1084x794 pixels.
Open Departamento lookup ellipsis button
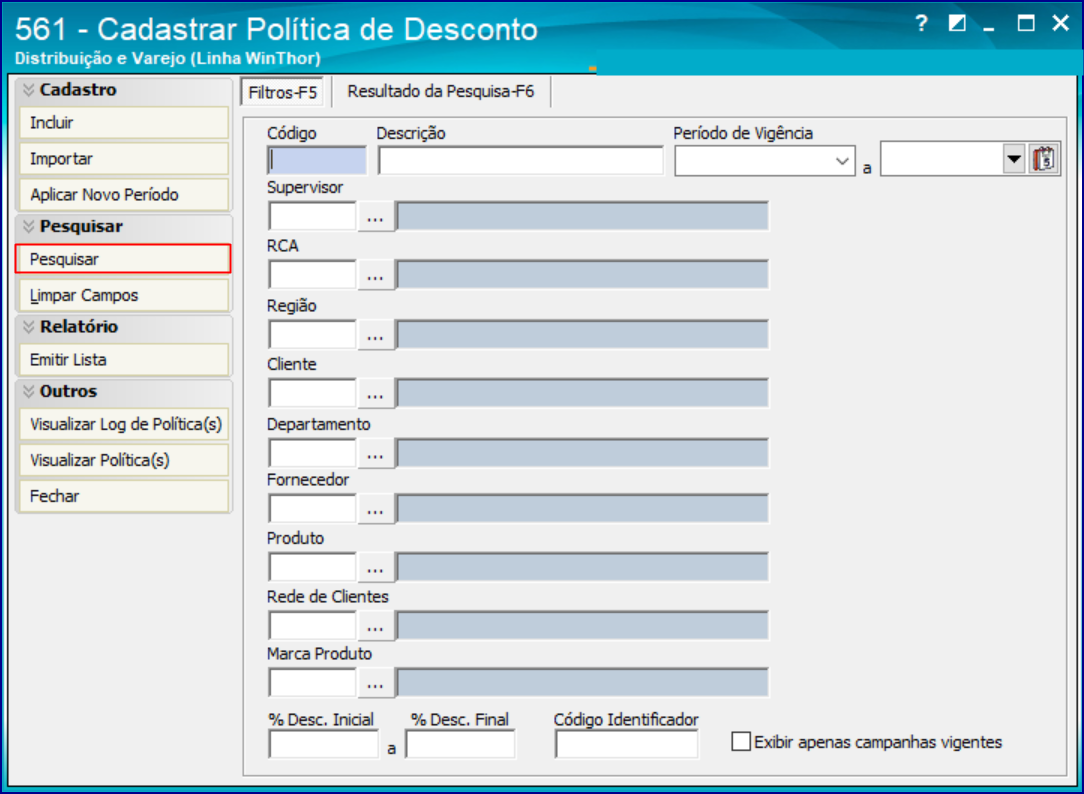tap(375, 453)
